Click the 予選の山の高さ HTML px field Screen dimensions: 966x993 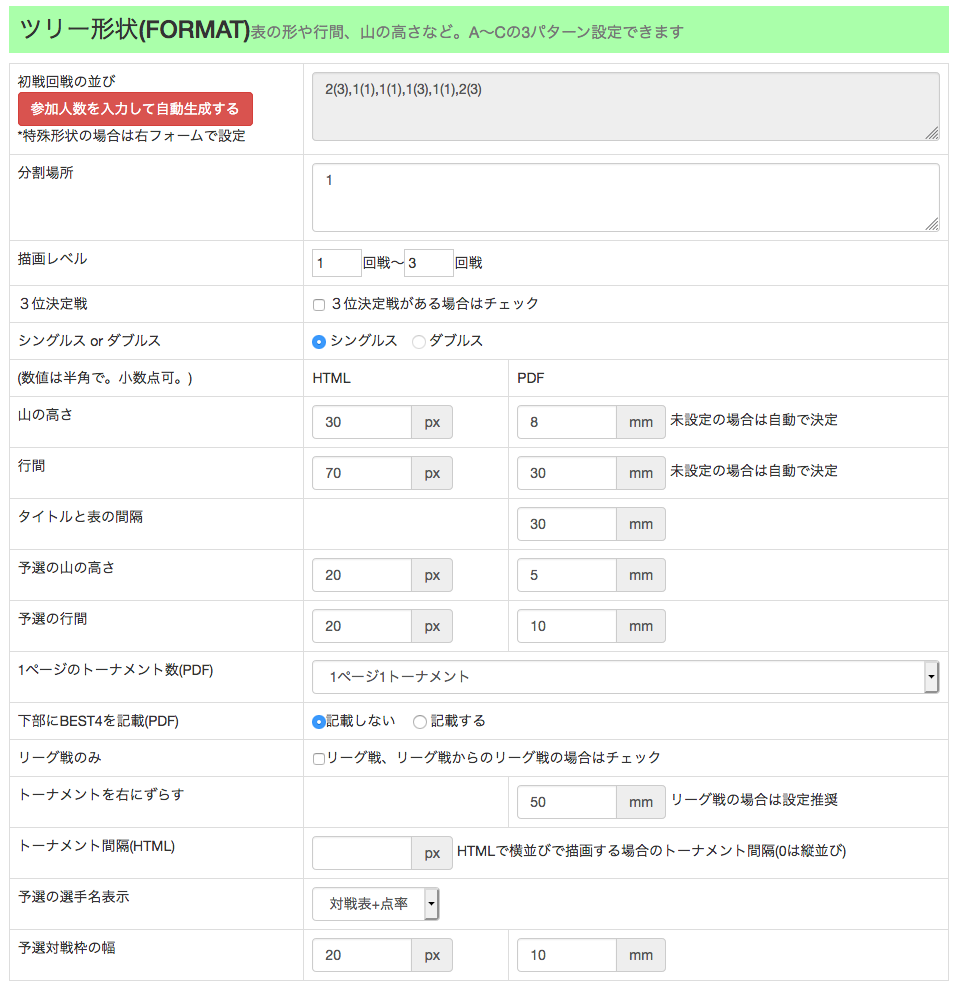362,575
